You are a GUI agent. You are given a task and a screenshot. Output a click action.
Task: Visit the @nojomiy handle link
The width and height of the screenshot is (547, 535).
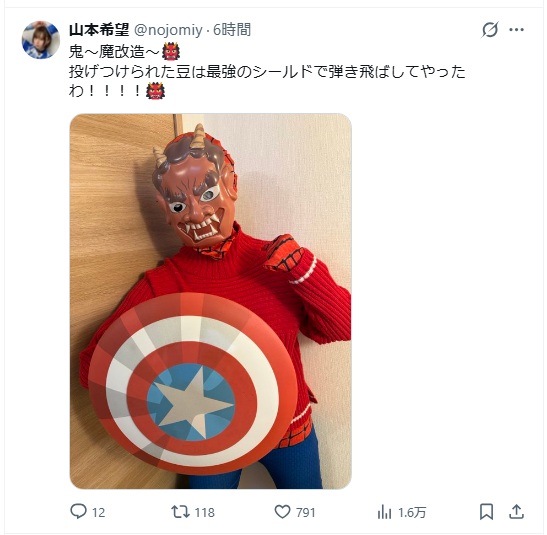[x=168, y=30]
